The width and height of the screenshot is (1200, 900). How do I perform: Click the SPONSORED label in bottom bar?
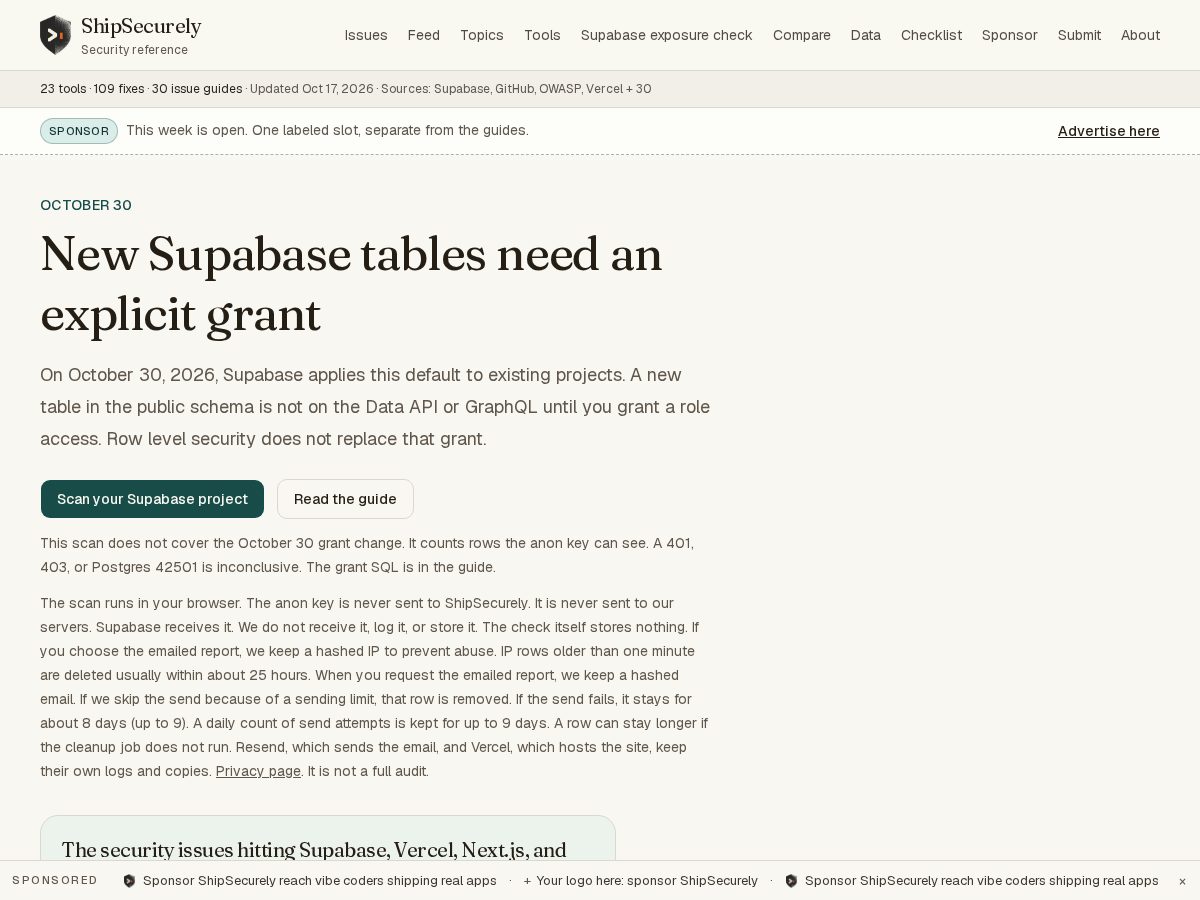(55, 881)
